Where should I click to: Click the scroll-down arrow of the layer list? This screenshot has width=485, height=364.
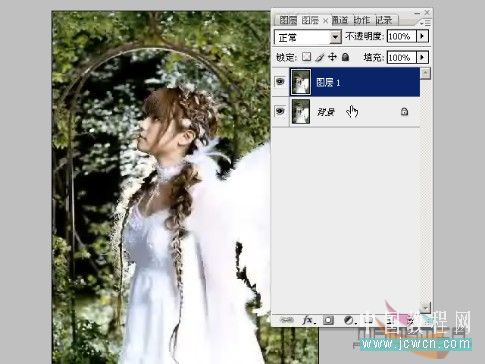425,307
